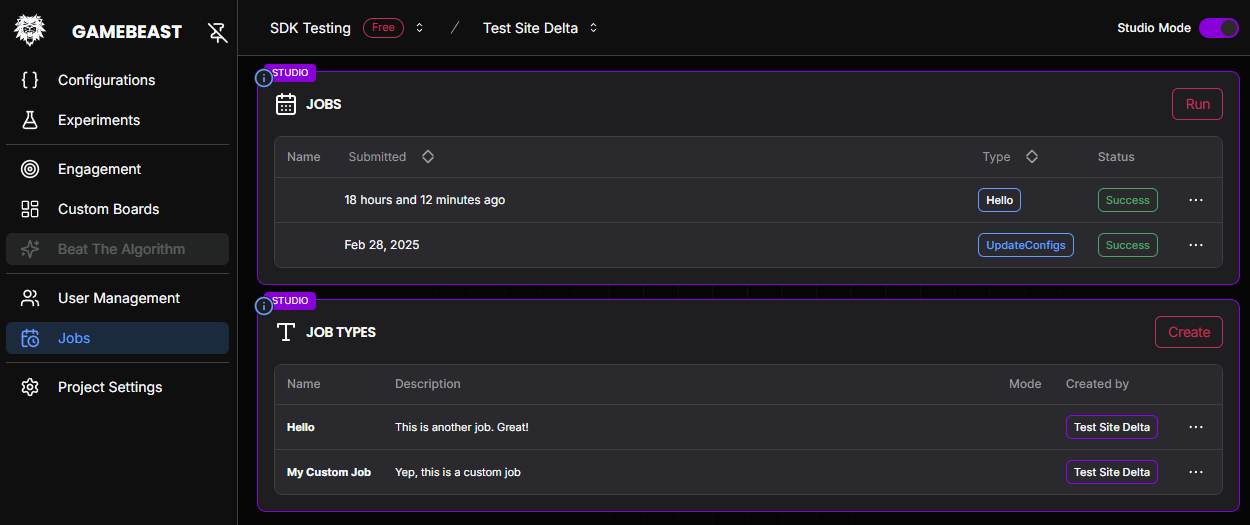This screenshot has width=1250, height=525.
Task: Expand the Test Site Delta selector
Action: [593, 28]
